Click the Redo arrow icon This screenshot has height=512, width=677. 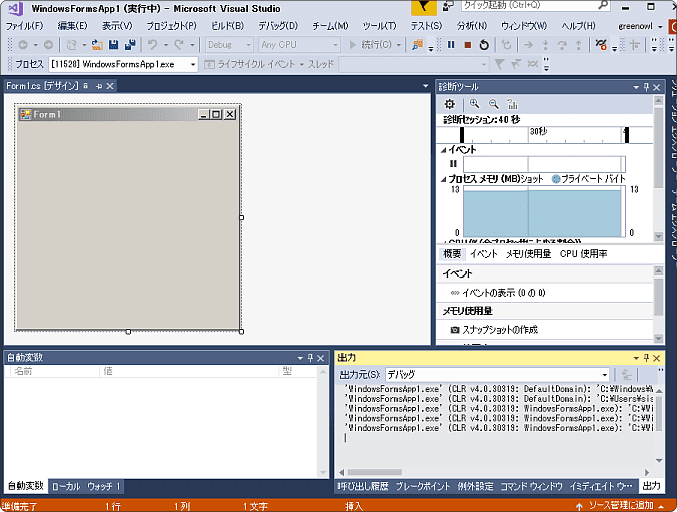pyautogui.click(x=179, y=44)
